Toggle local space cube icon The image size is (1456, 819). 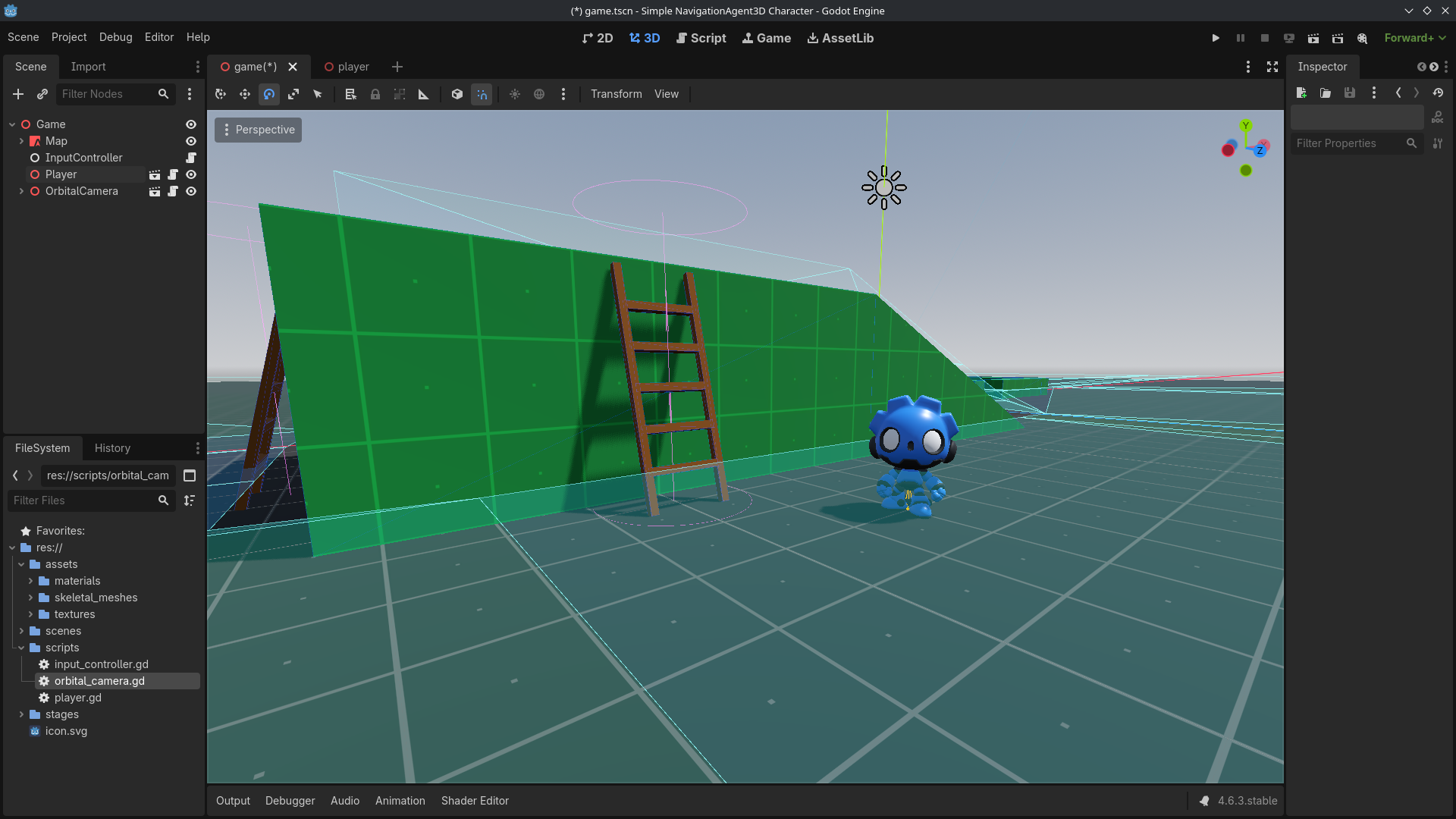(x=457, y=94)
